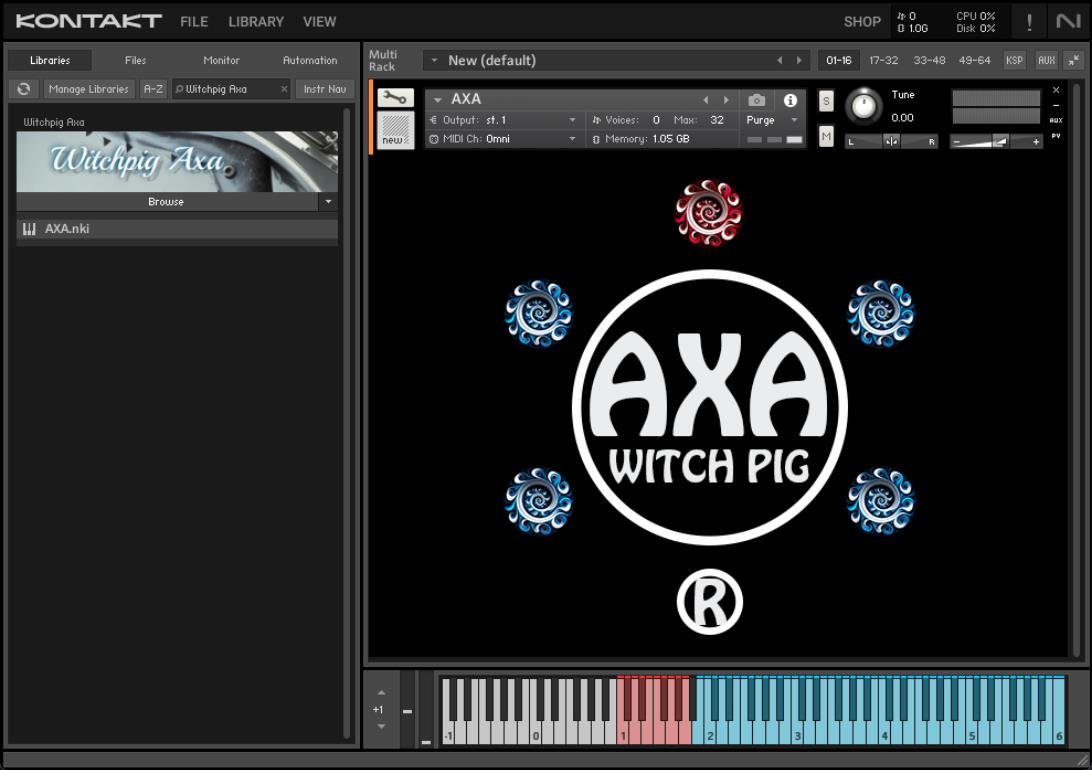Toggle the Instr Nav pane
This screenshot has width=1092, height=770.
(x=325, y=89)
